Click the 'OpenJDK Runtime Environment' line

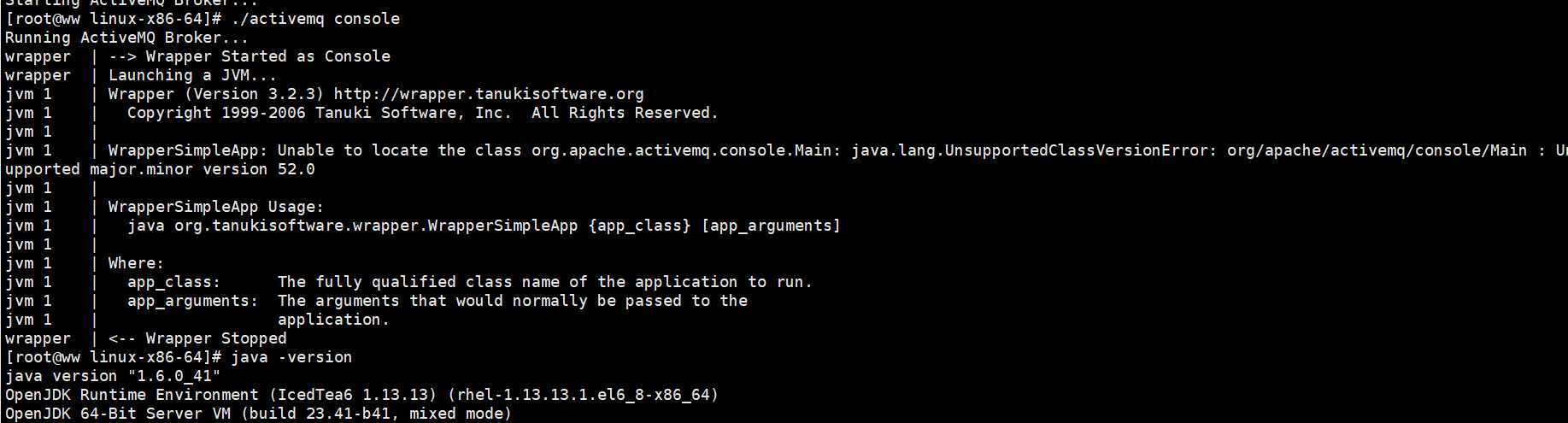pos(361,395)
